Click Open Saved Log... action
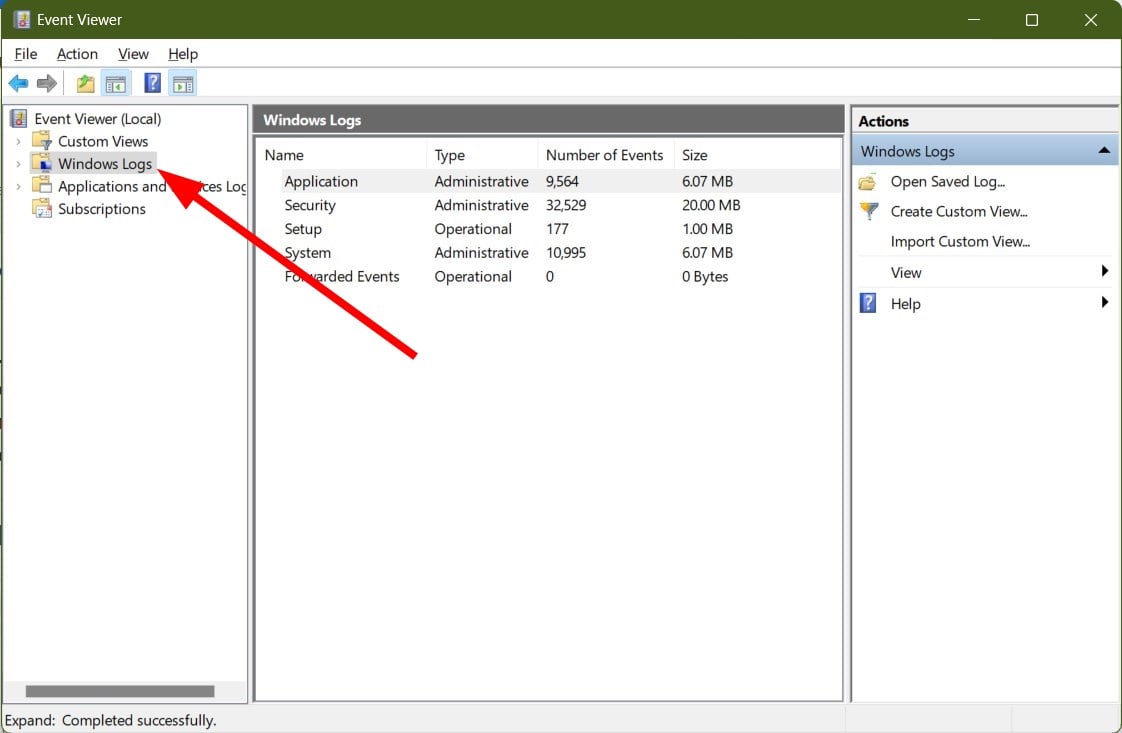This screenshot has width=1122, height=733. click(x=947, y=182)
